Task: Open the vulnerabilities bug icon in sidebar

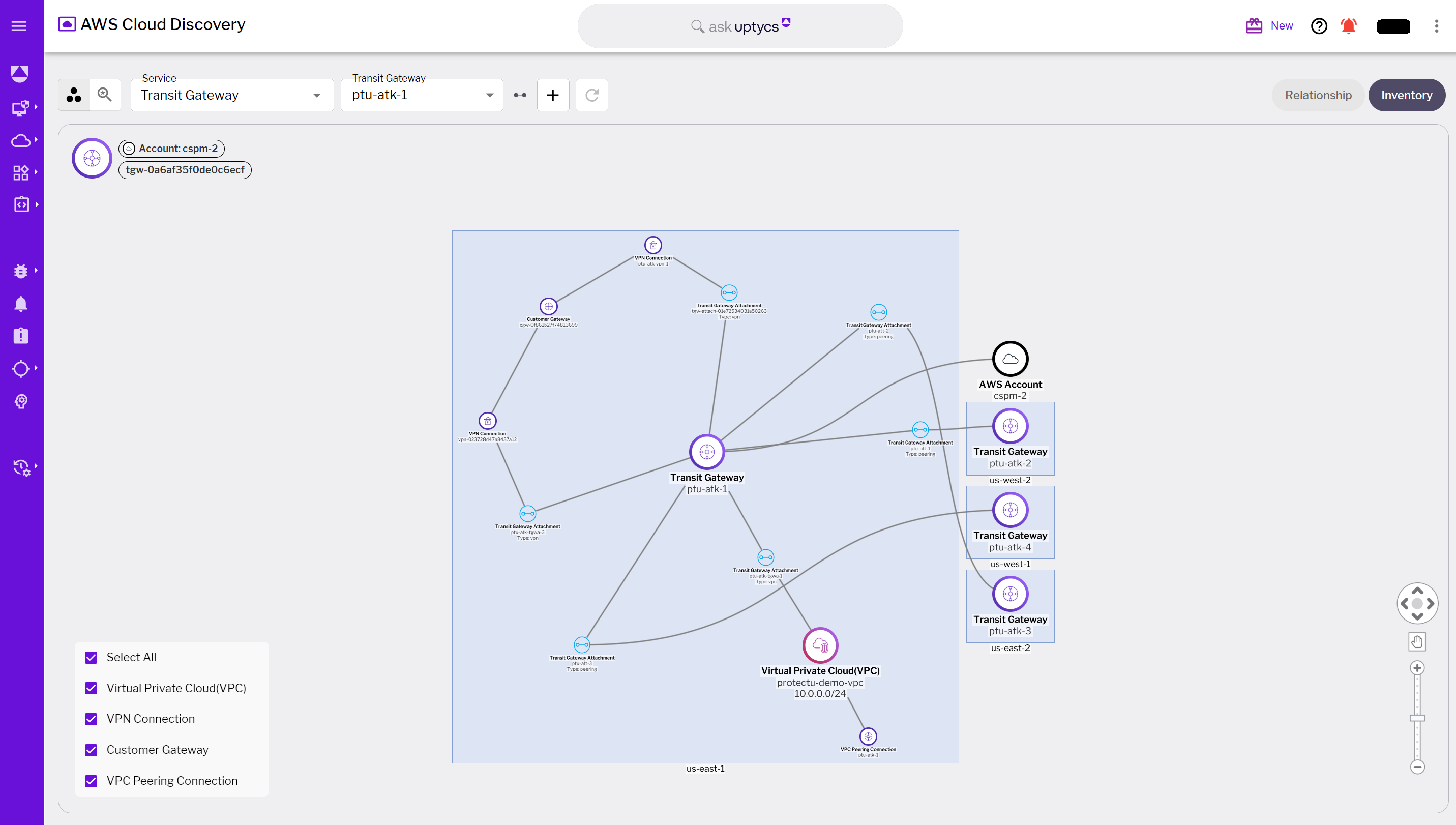Action: (x=21, y=270)
